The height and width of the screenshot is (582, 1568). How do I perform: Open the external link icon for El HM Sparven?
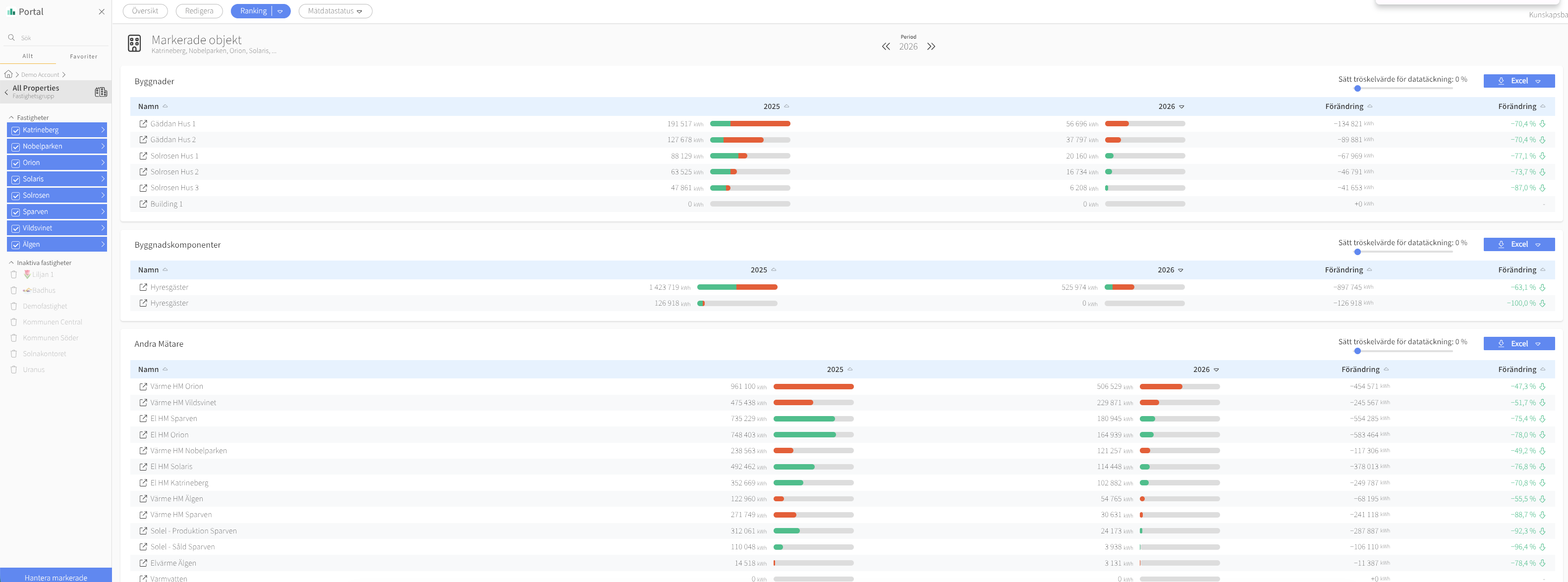(x=143, y=419)
